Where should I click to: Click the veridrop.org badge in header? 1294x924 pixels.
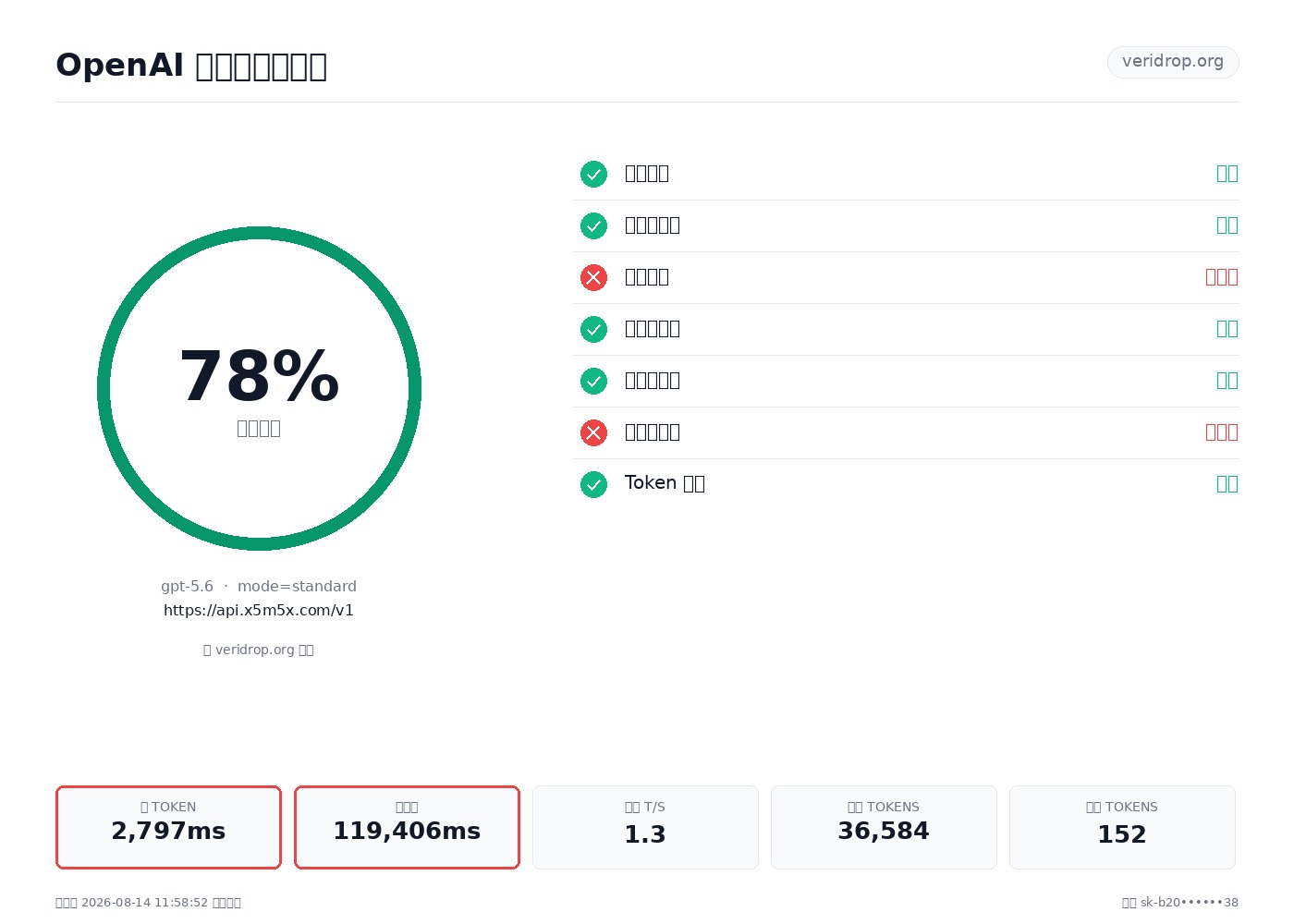[1173, 62]
